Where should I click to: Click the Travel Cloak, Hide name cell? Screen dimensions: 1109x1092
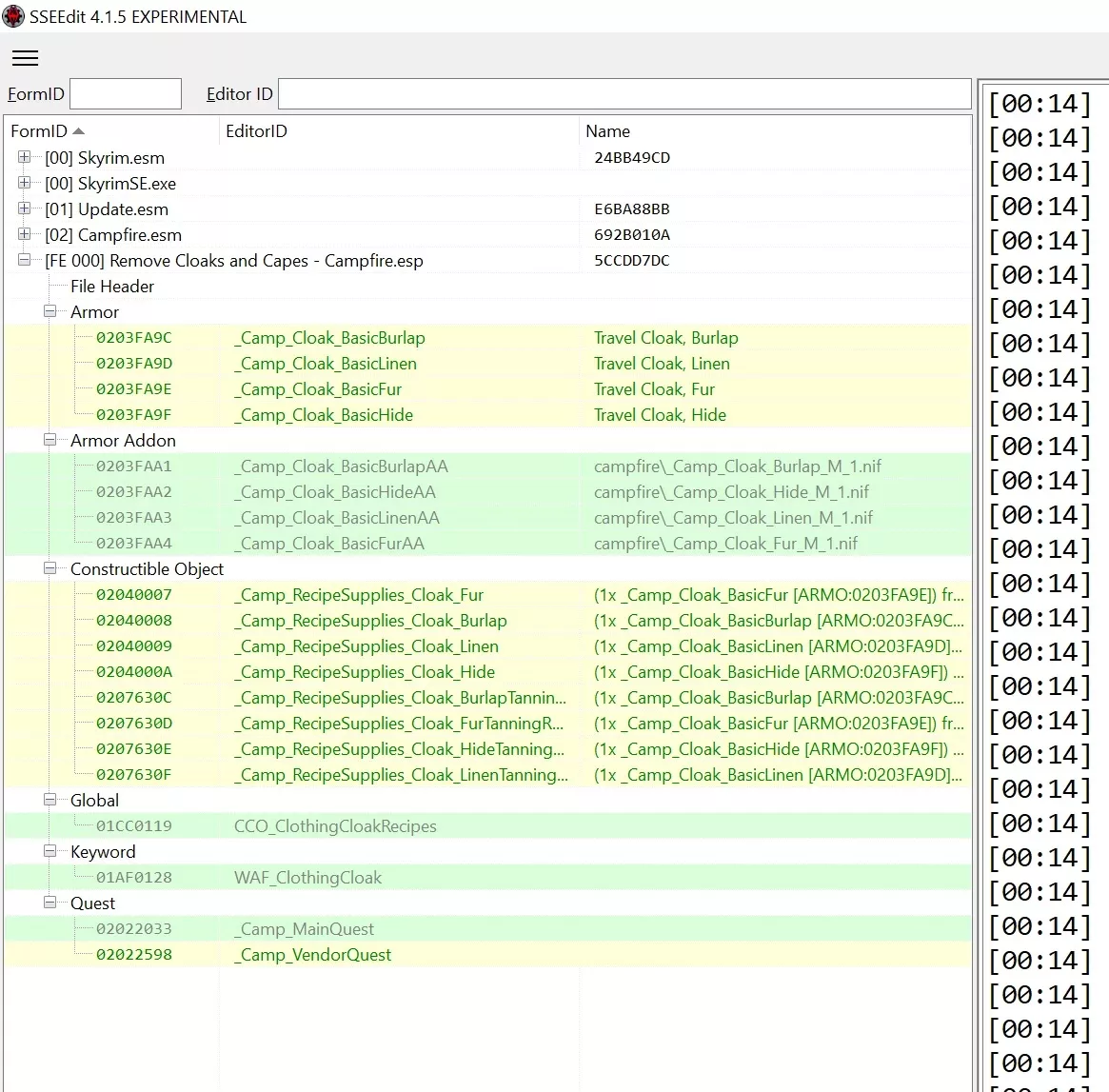(660, 415)
